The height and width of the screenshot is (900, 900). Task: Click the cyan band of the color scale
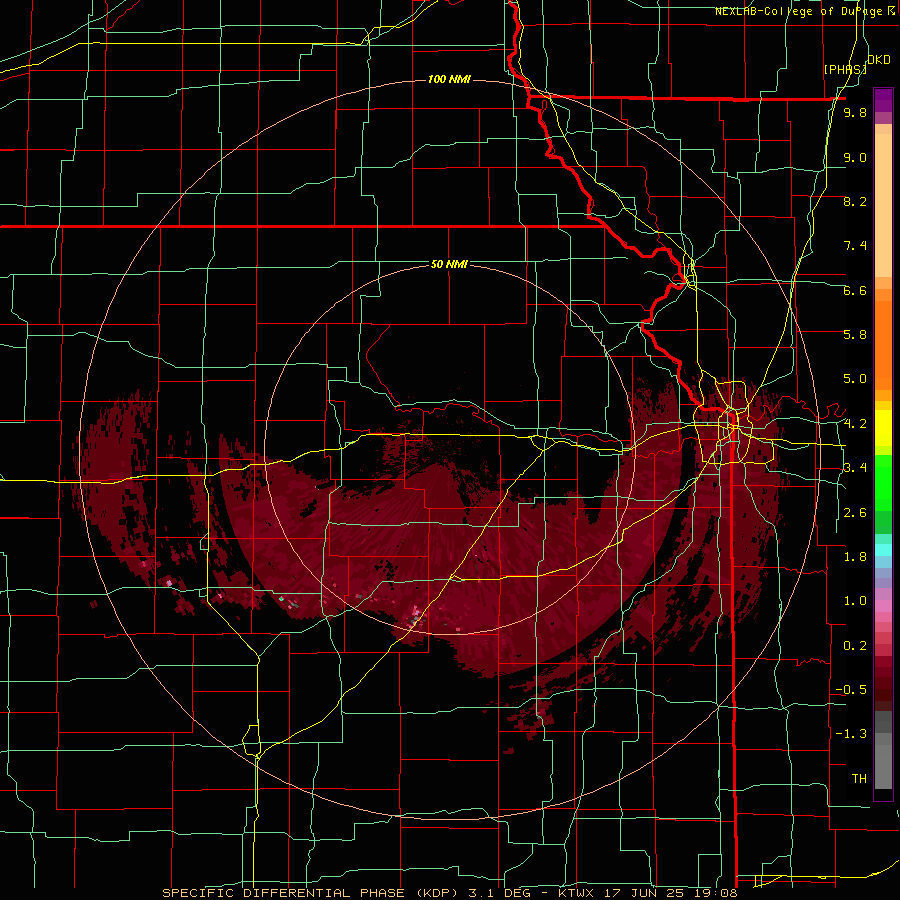point(883,550)
